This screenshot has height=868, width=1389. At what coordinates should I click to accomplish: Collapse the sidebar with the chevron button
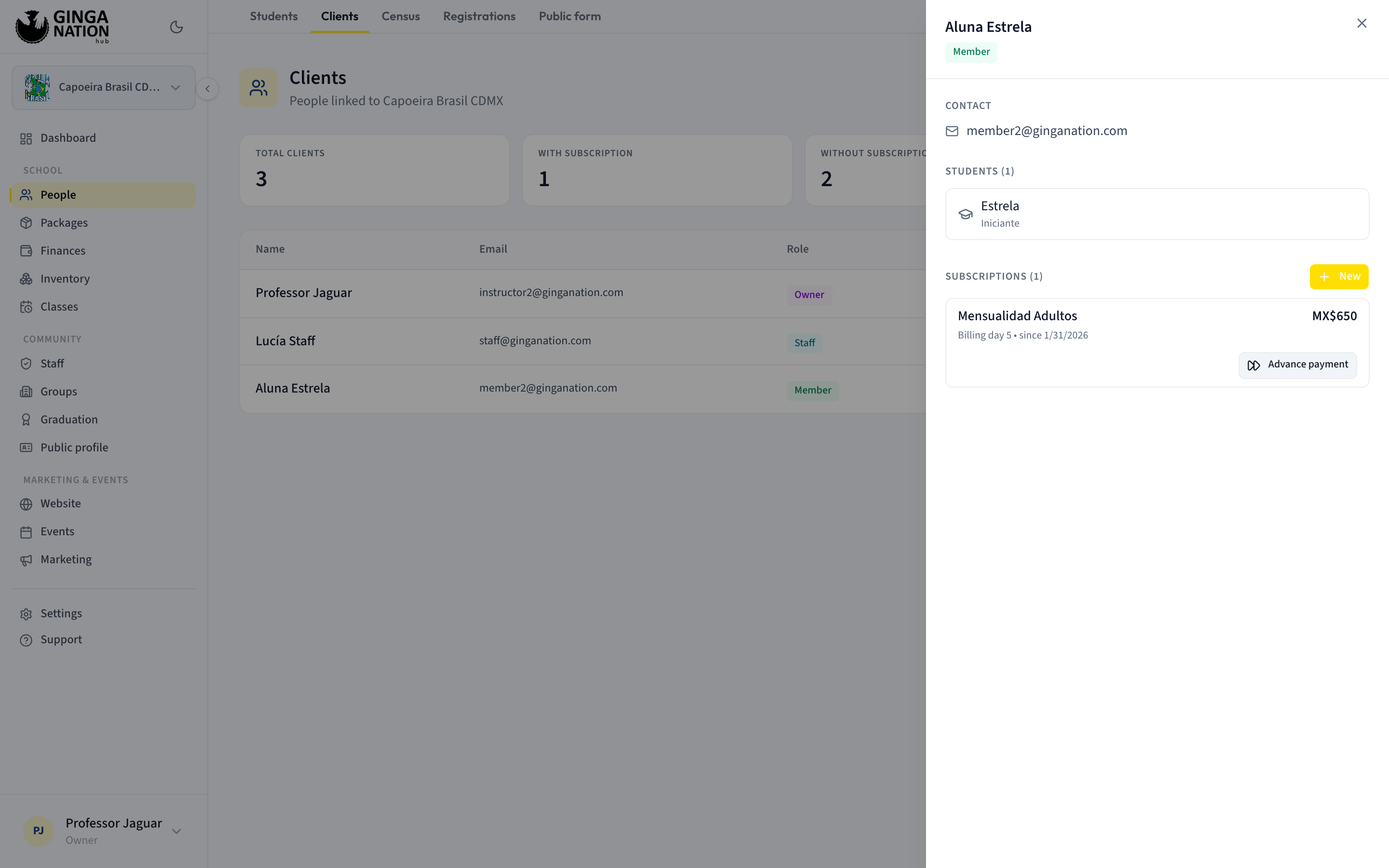click(x=207, y=88)
